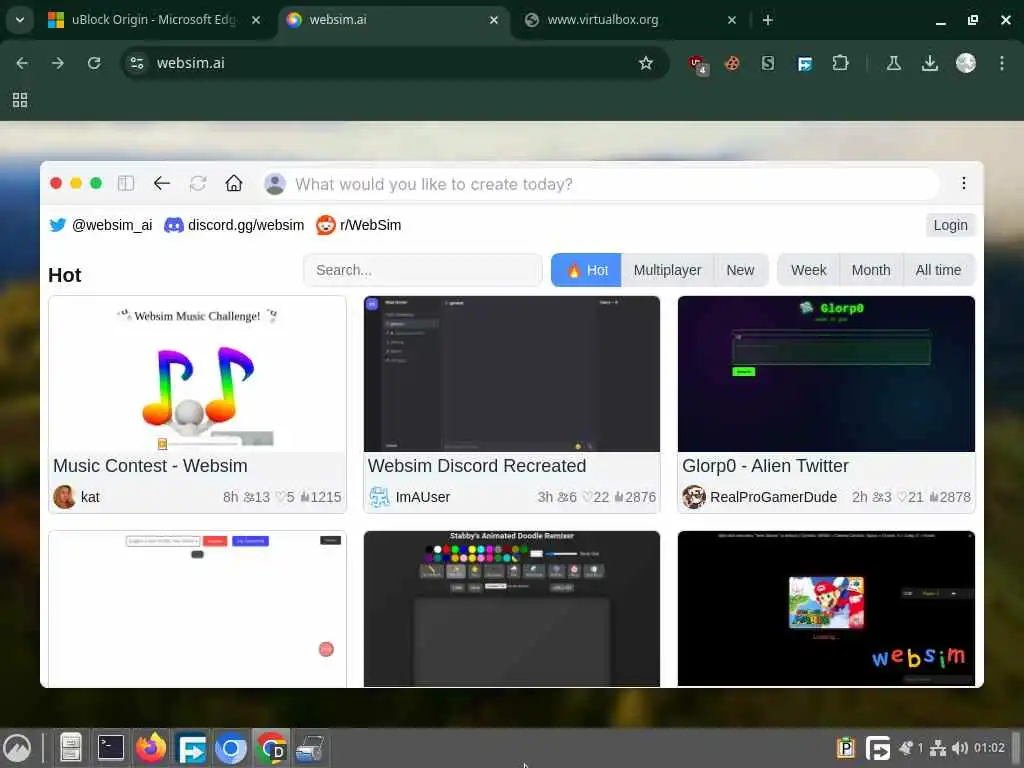Open the Chrome Labs flask icon

(893, 63)
